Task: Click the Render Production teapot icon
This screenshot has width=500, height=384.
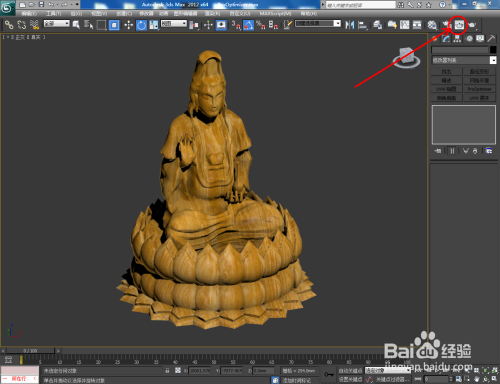Action: pyautogui.click(x=472, y=25)
